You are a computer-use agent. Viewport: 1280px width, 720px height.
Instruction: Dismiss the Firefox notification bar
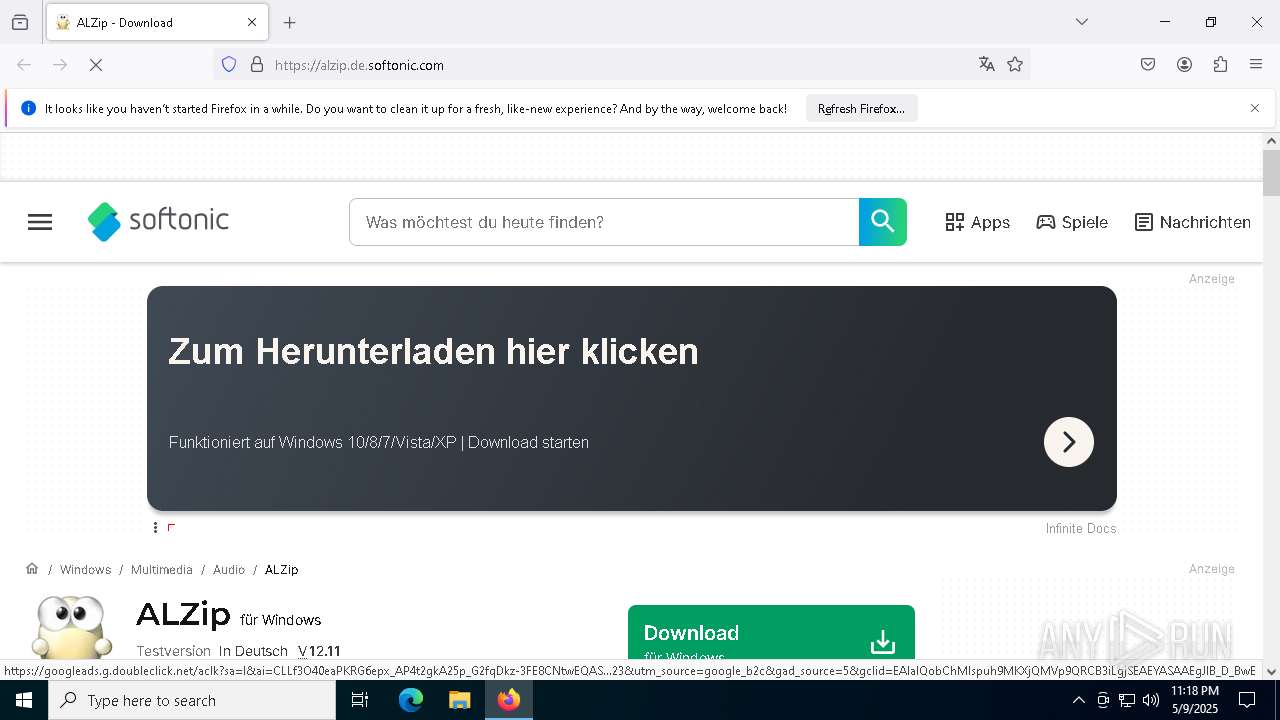click(1255, 108)
